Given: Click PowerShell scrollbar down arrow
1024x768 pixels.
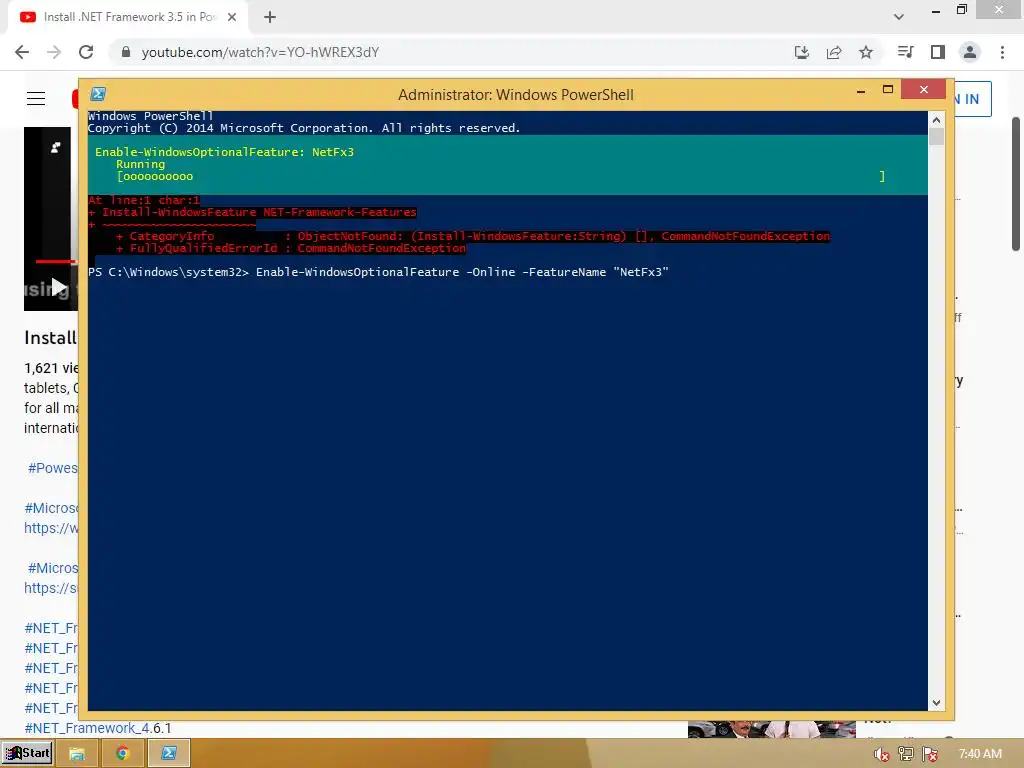Looking at the screenshot, I should click(x=936, y=703).
